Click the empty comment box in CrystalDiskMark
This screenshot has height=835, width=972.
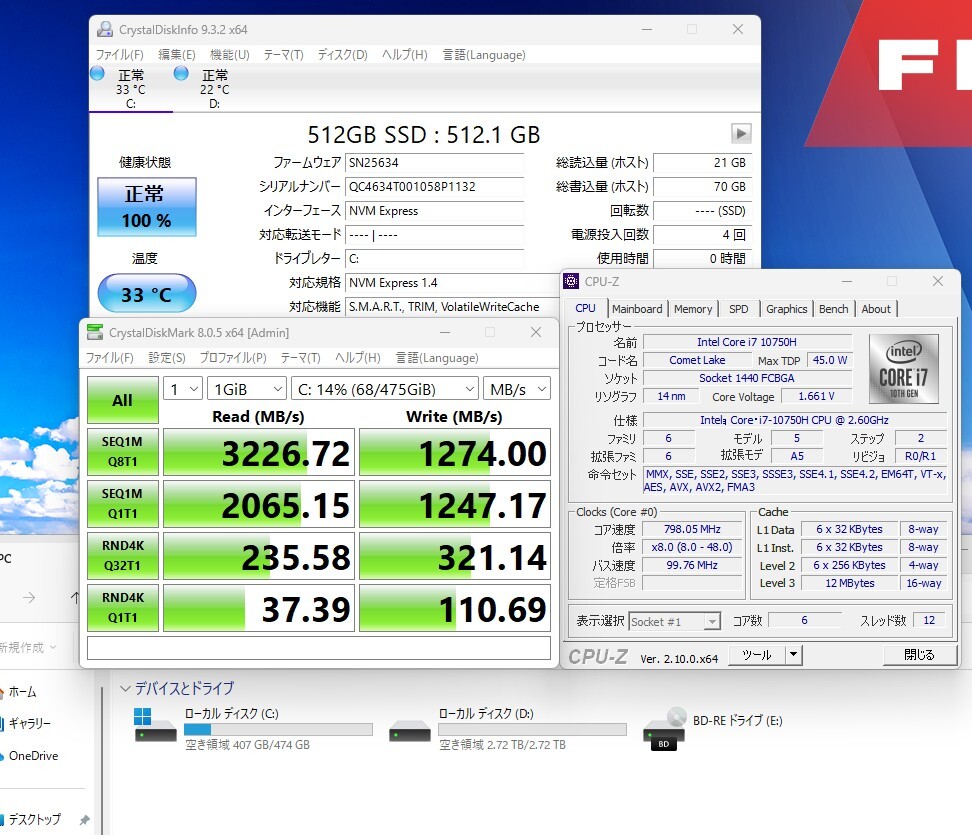319,648
